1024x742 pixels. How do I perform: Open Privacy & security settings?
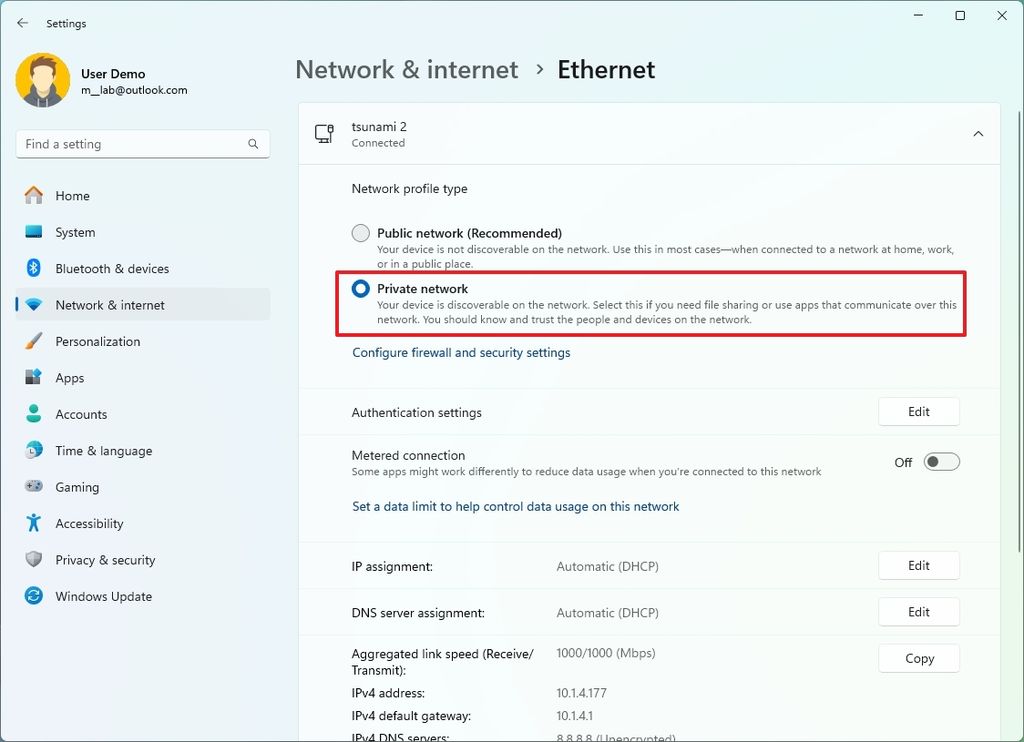[x=35, y=560]
